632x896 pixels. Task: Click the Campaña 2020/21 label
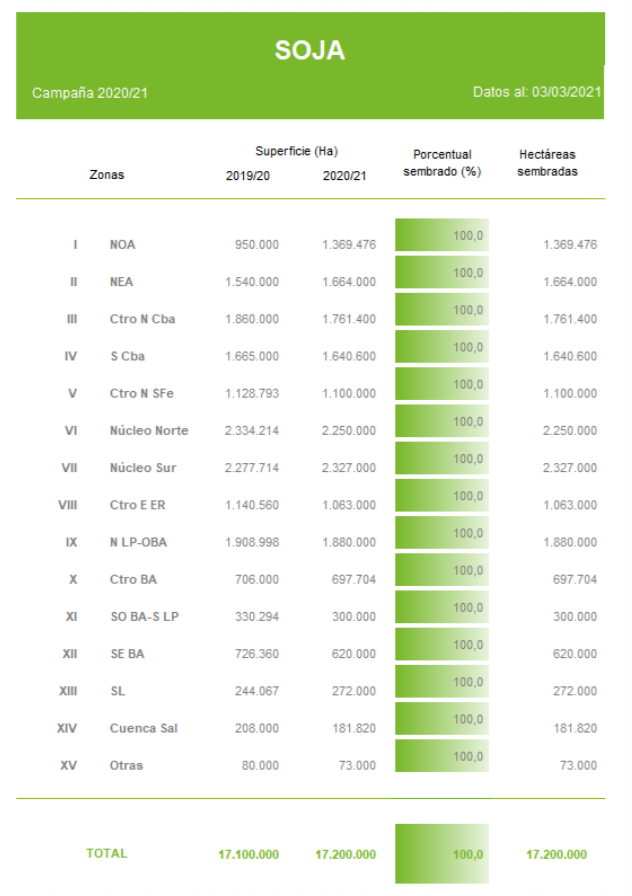point(91,93)
